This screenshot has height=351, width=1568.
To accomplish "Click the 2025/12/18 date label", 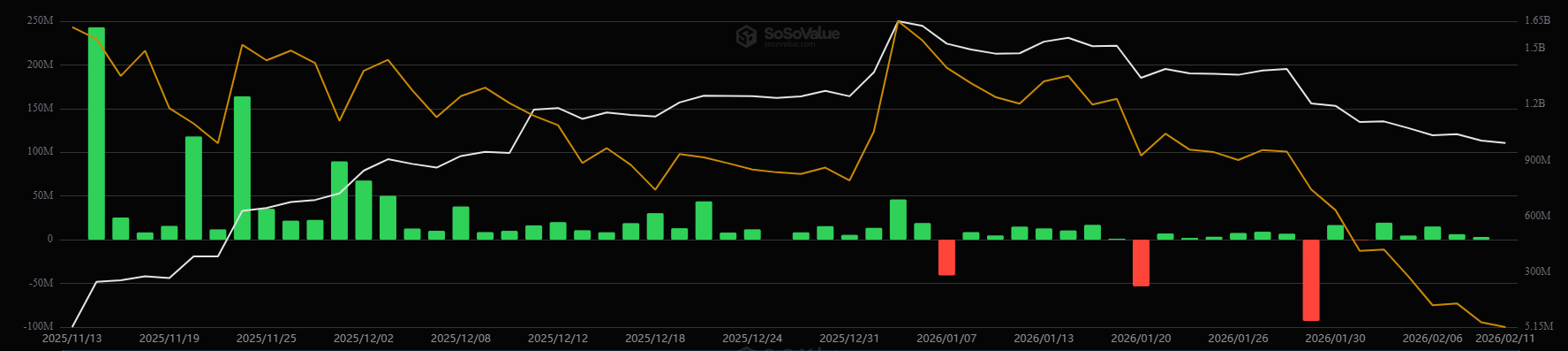I will point(655,339).
